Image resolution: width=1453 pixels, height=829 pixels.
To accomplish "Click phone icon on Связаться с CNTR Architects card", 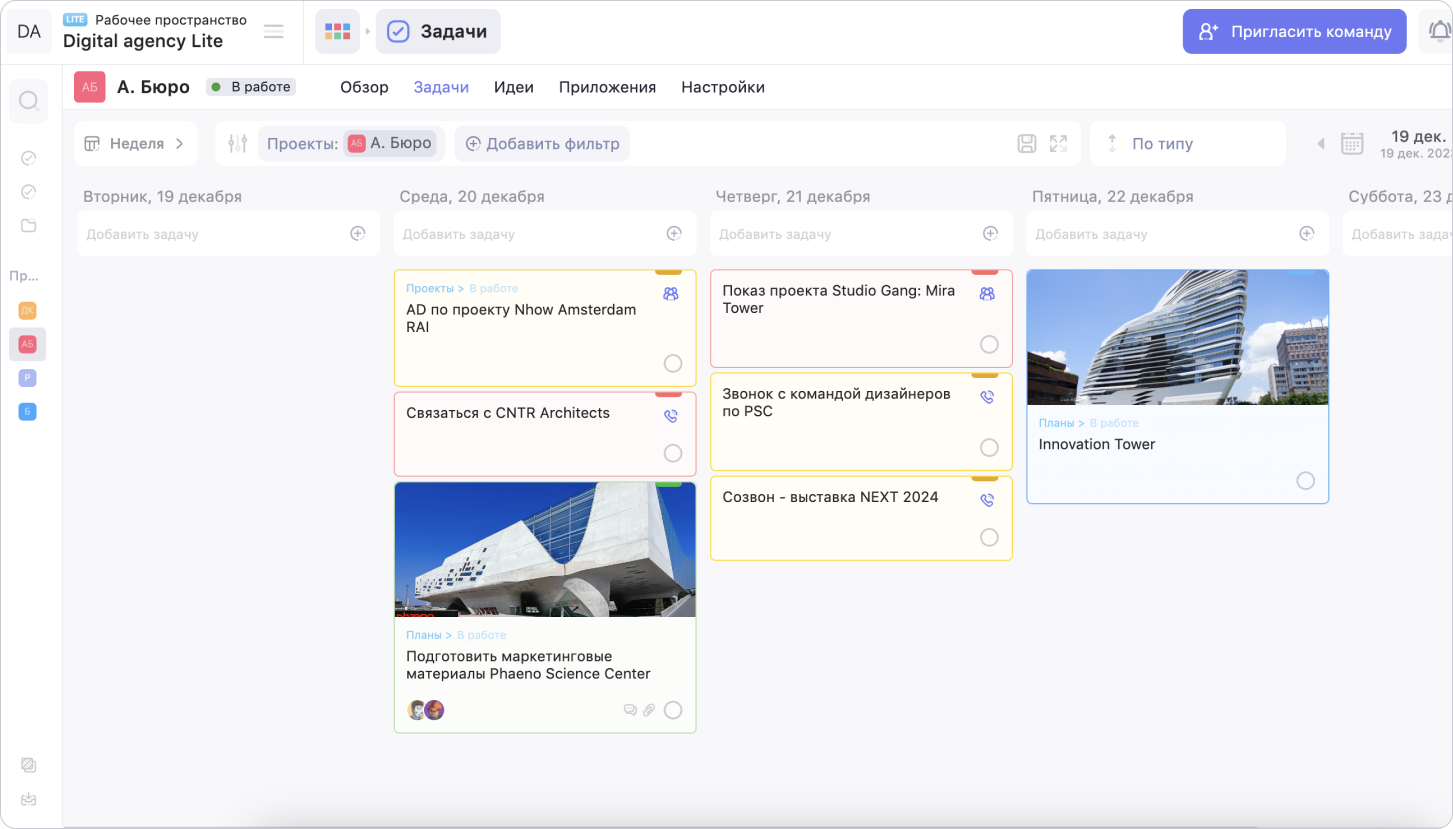I will click(671, 416).
